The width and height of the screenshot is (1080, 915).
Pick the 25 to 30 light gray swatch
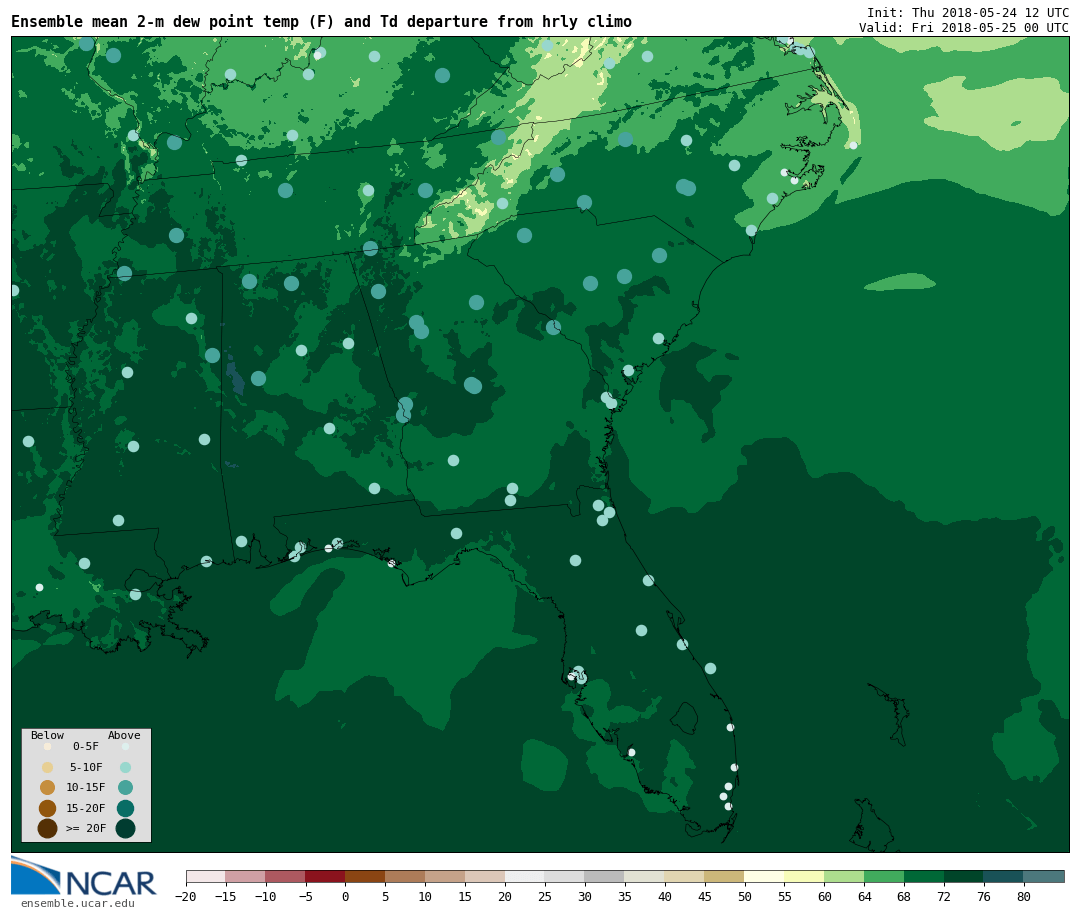tap(565, 876)
